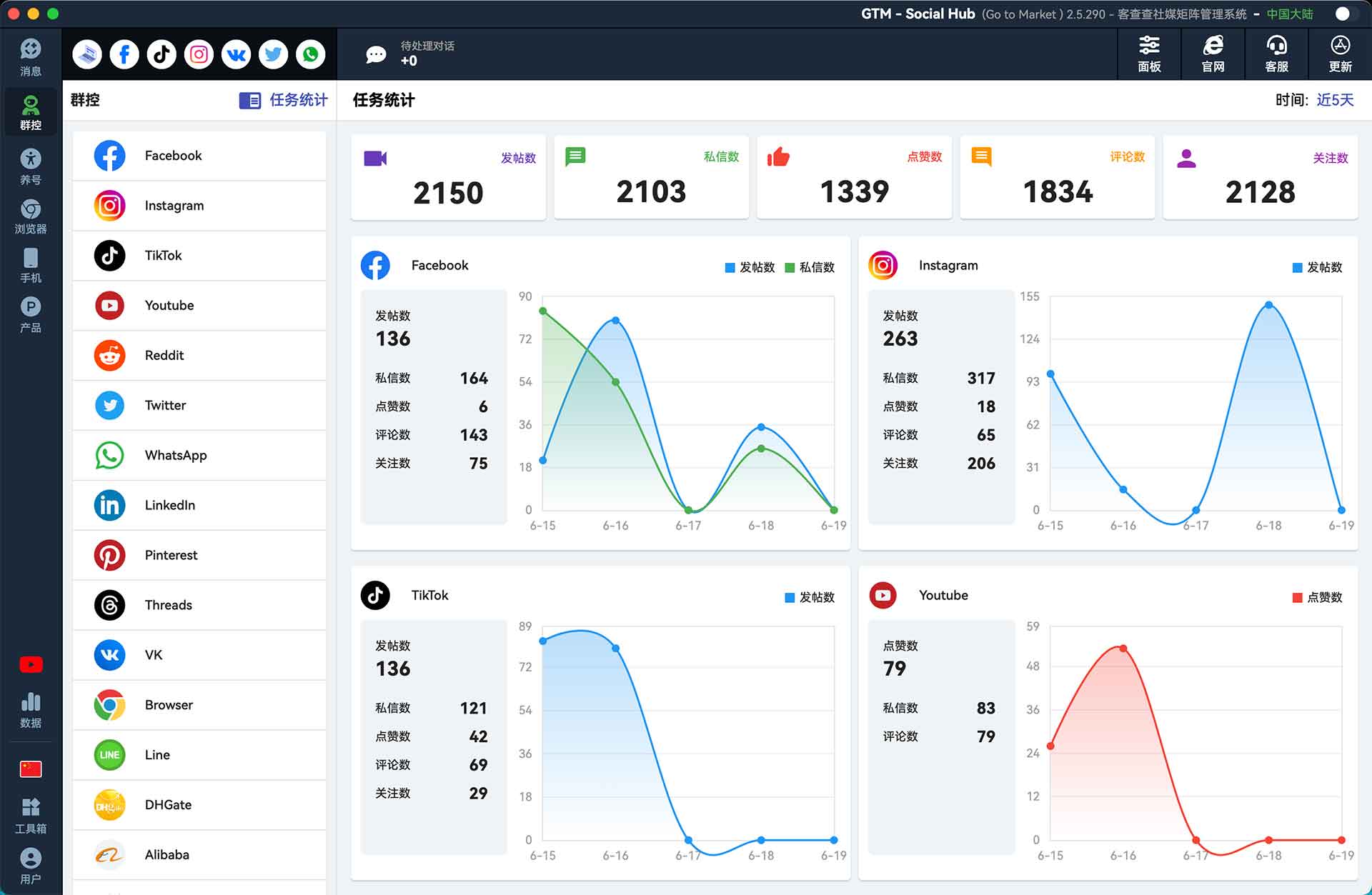Image resolution: width=1372 pixels, height=895 pixels.
Task: Click the Youtube logo on the Youtube chart card
Action: pyautogui.click(x=883, y=595)
